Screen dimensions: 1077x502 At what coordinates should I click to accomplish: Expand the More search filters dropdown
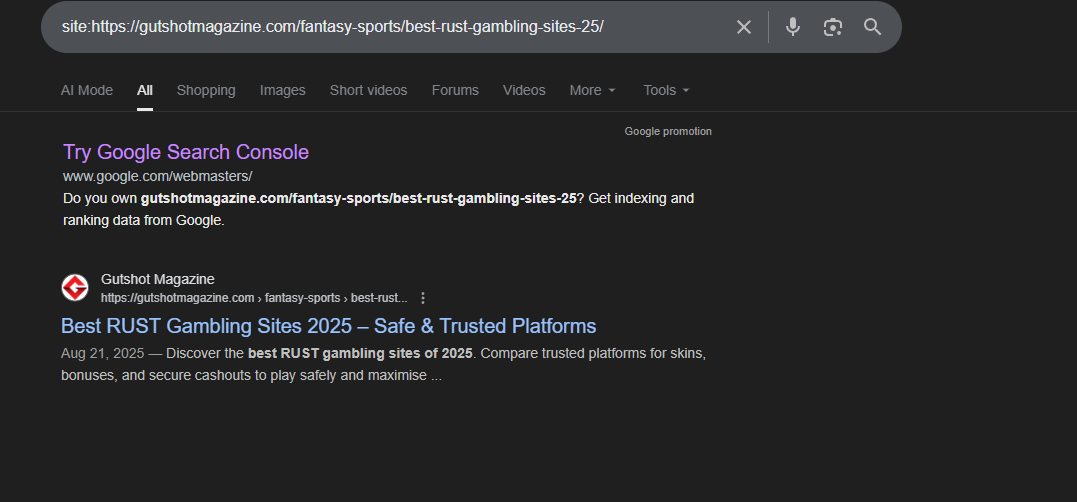pos(593,91)
